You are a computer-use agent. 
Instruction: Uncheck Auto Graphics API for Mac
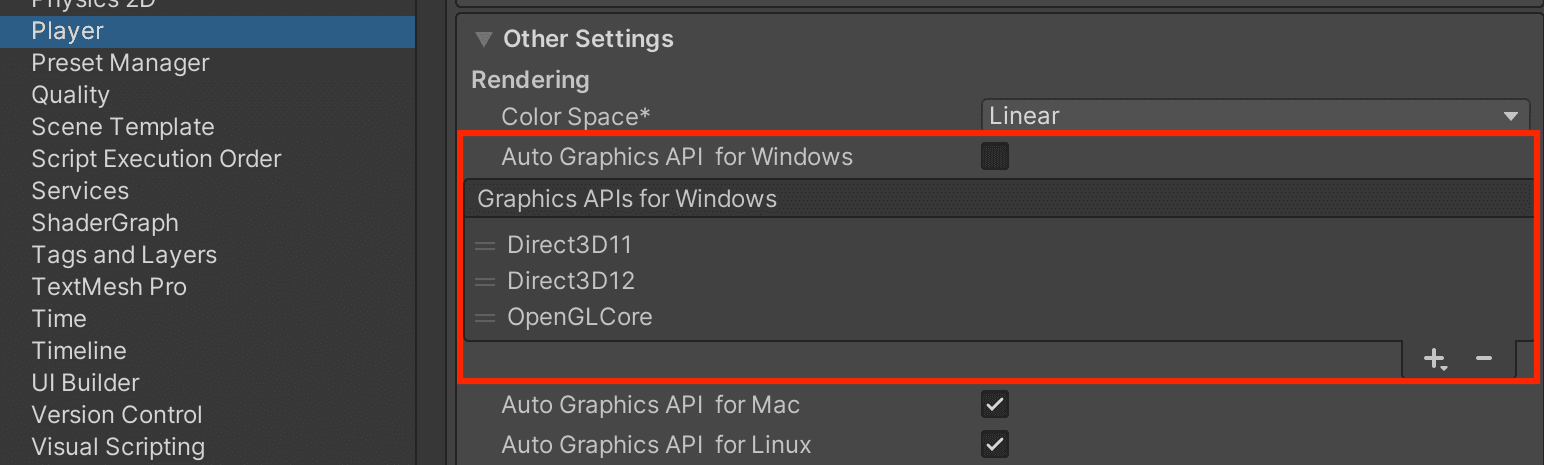click(x=995, y=405)
